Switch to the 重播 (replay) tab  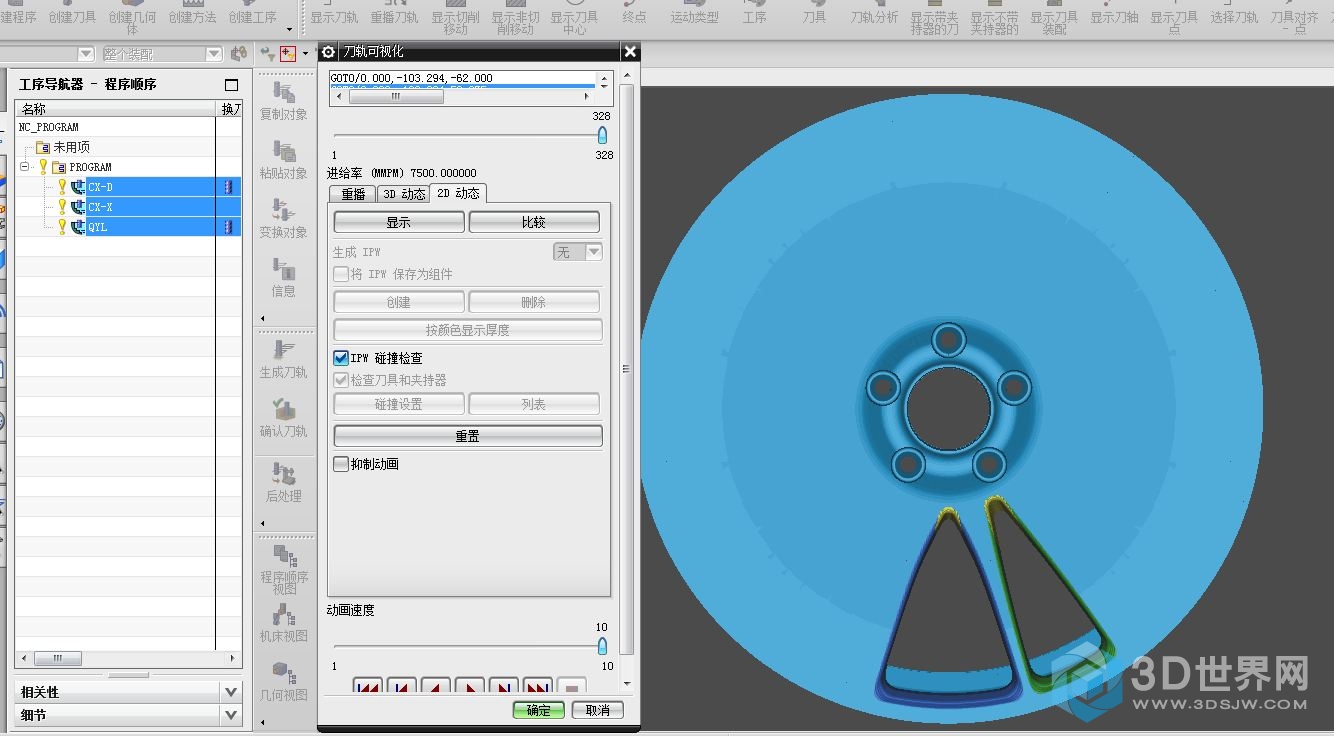point(352,194)
